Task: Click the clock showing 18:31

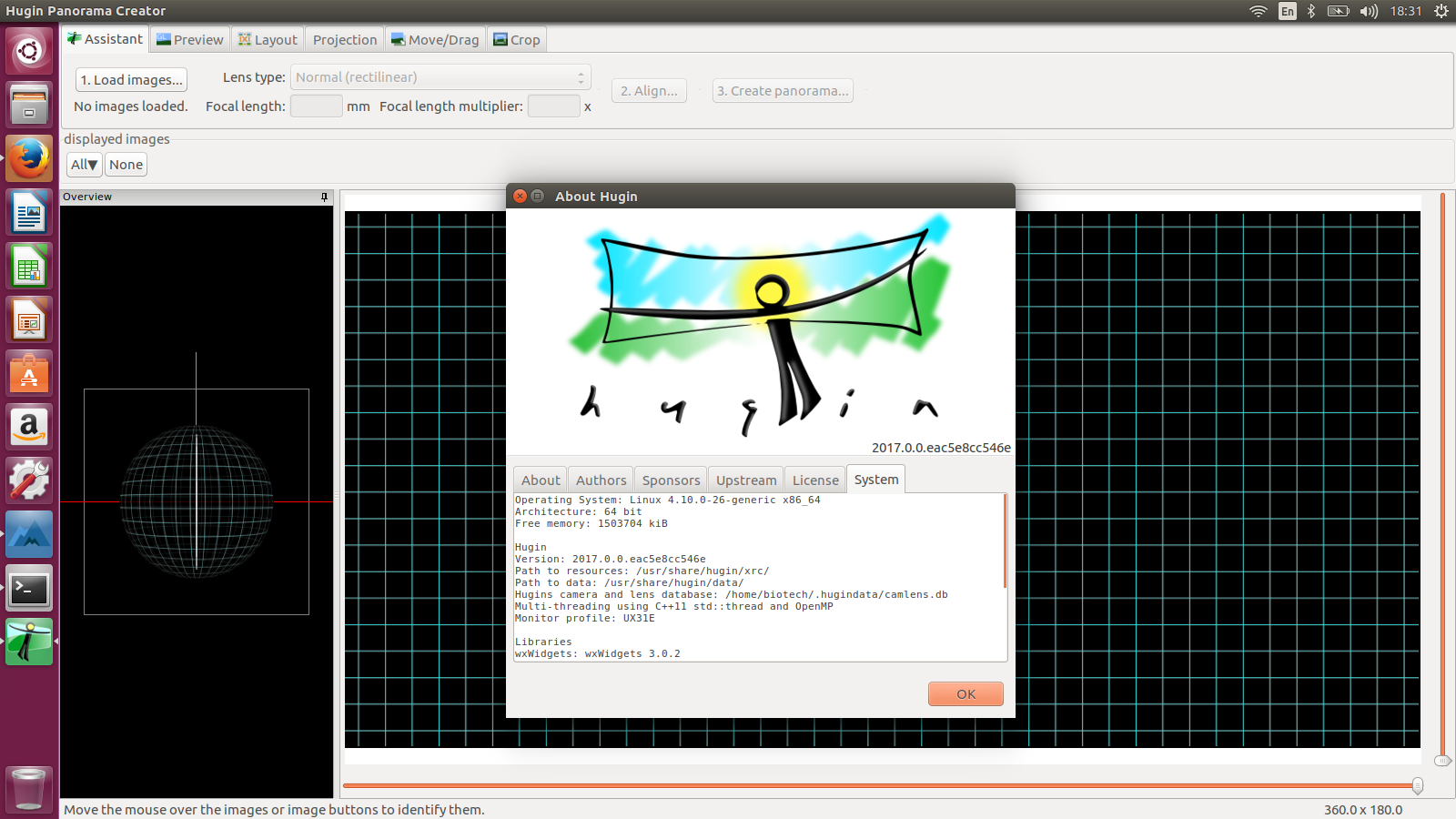Action: coord(1406,11)
